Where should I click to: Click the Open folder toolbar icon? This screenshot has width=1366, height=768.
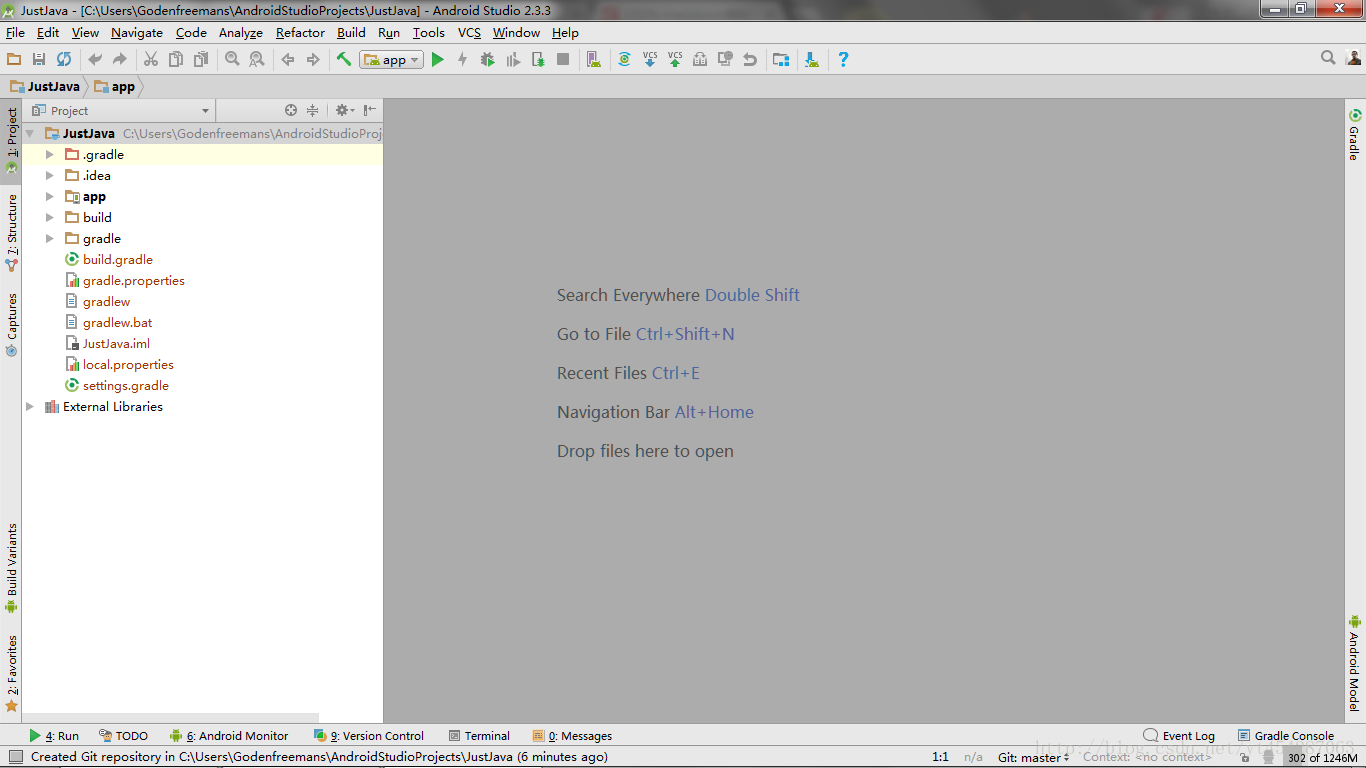point(14,60)
